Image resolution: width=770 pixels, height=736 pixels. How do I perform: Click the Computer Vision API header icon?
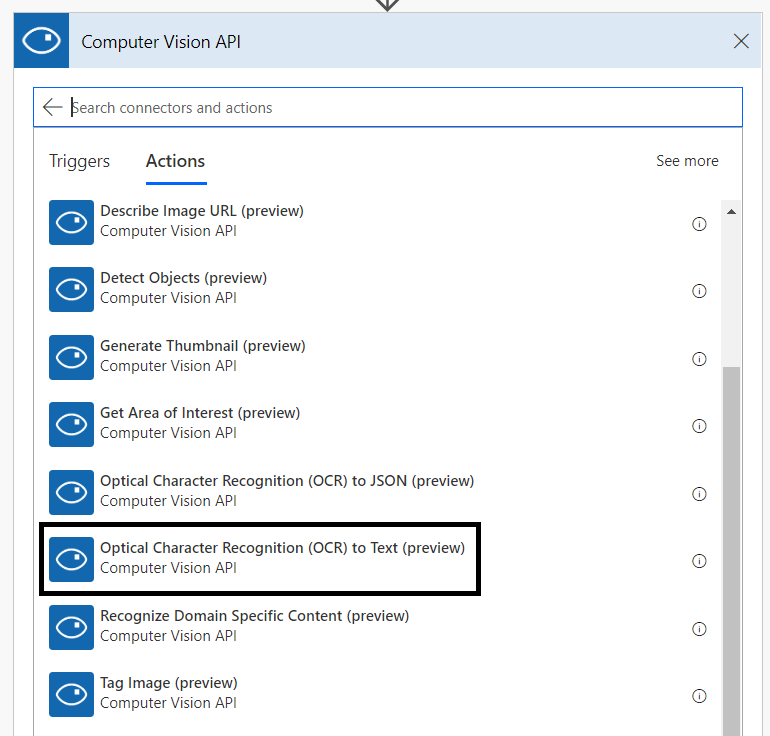[x=41, y=41]
